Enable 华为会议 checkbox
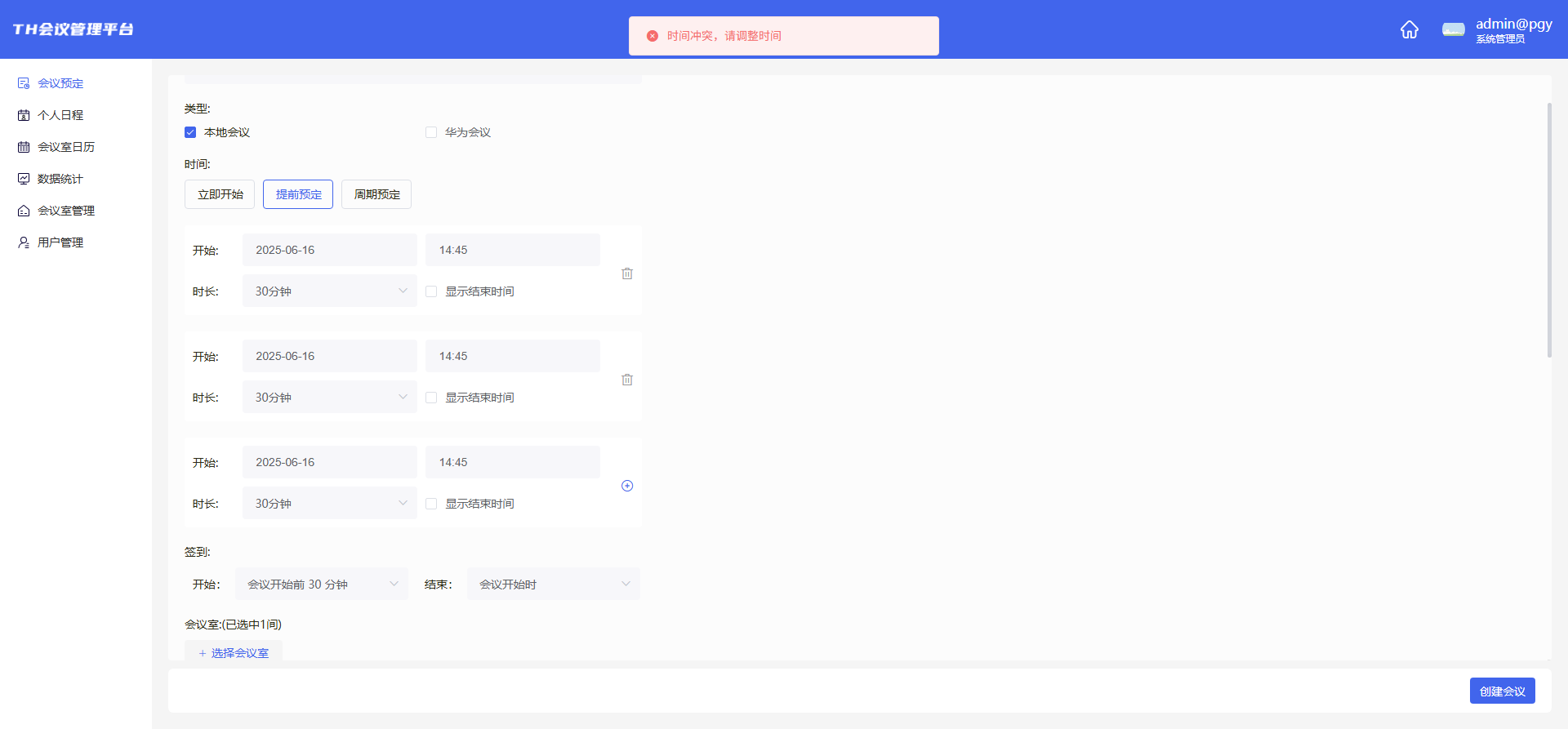This screenshot has height=729, width=1568. coord(431,132)
